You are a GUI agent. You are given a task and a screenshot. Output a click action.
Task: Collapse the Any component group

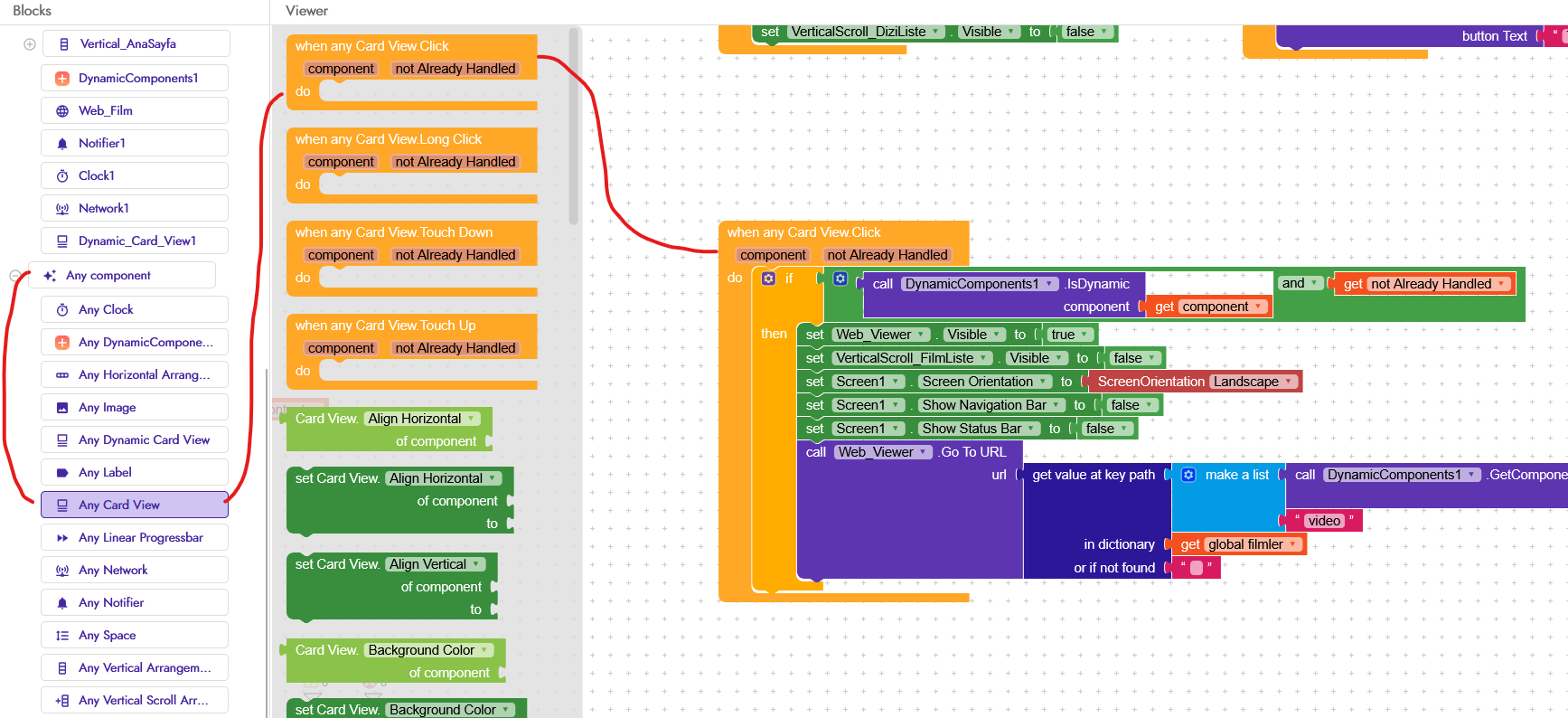click(x=15, y=276)
